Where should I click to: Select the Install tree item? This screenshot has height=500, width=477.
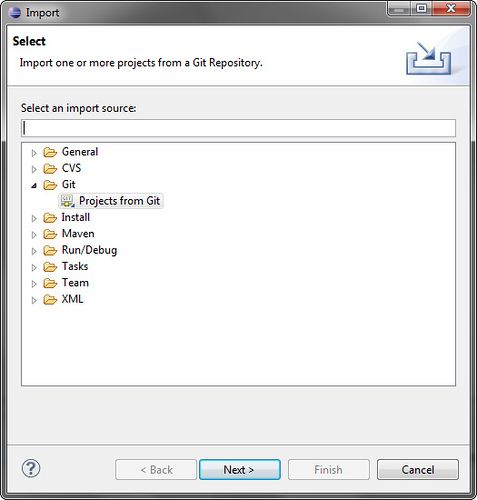76,217
